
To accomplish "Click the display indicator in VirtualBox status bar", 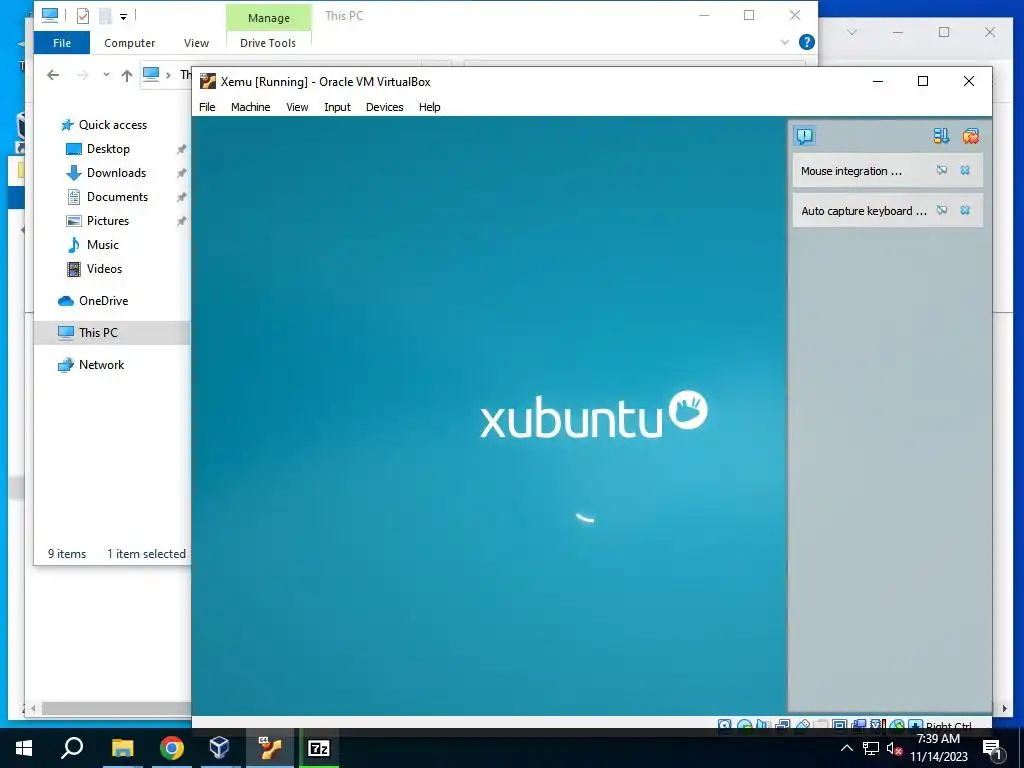I will point(839,724).
